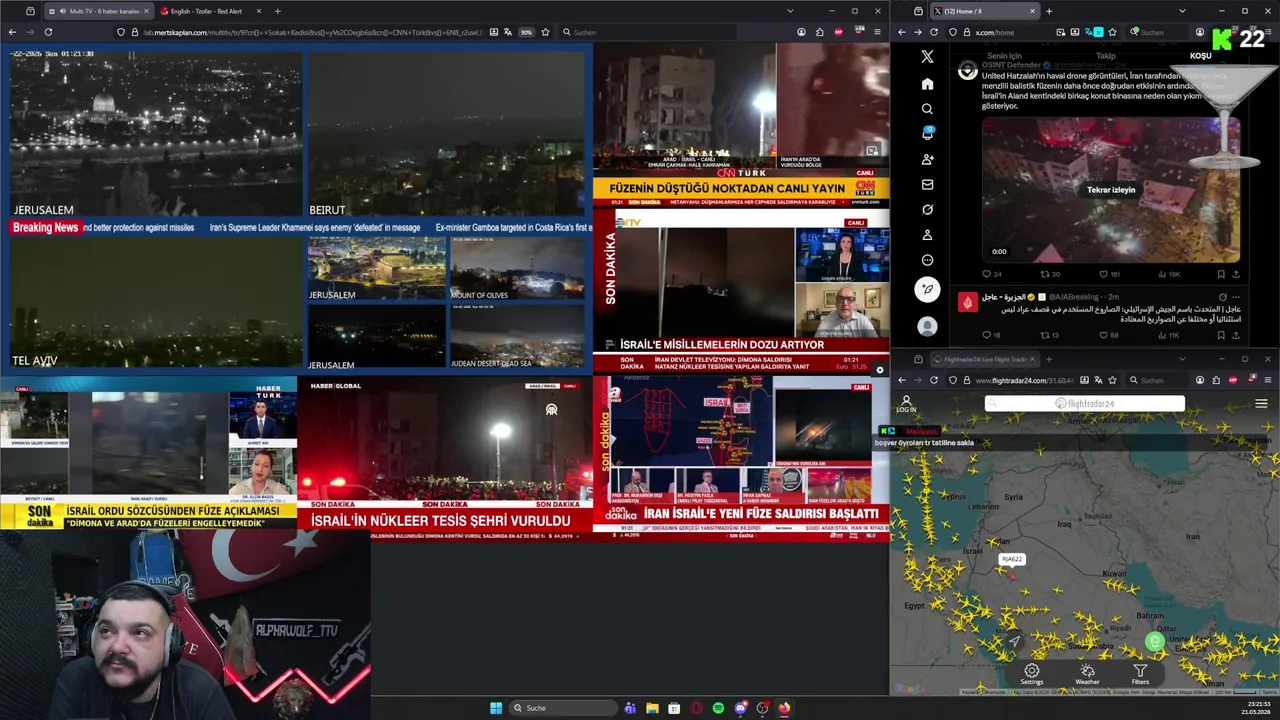Open X Profile icon in sidebar

point(927,235)
